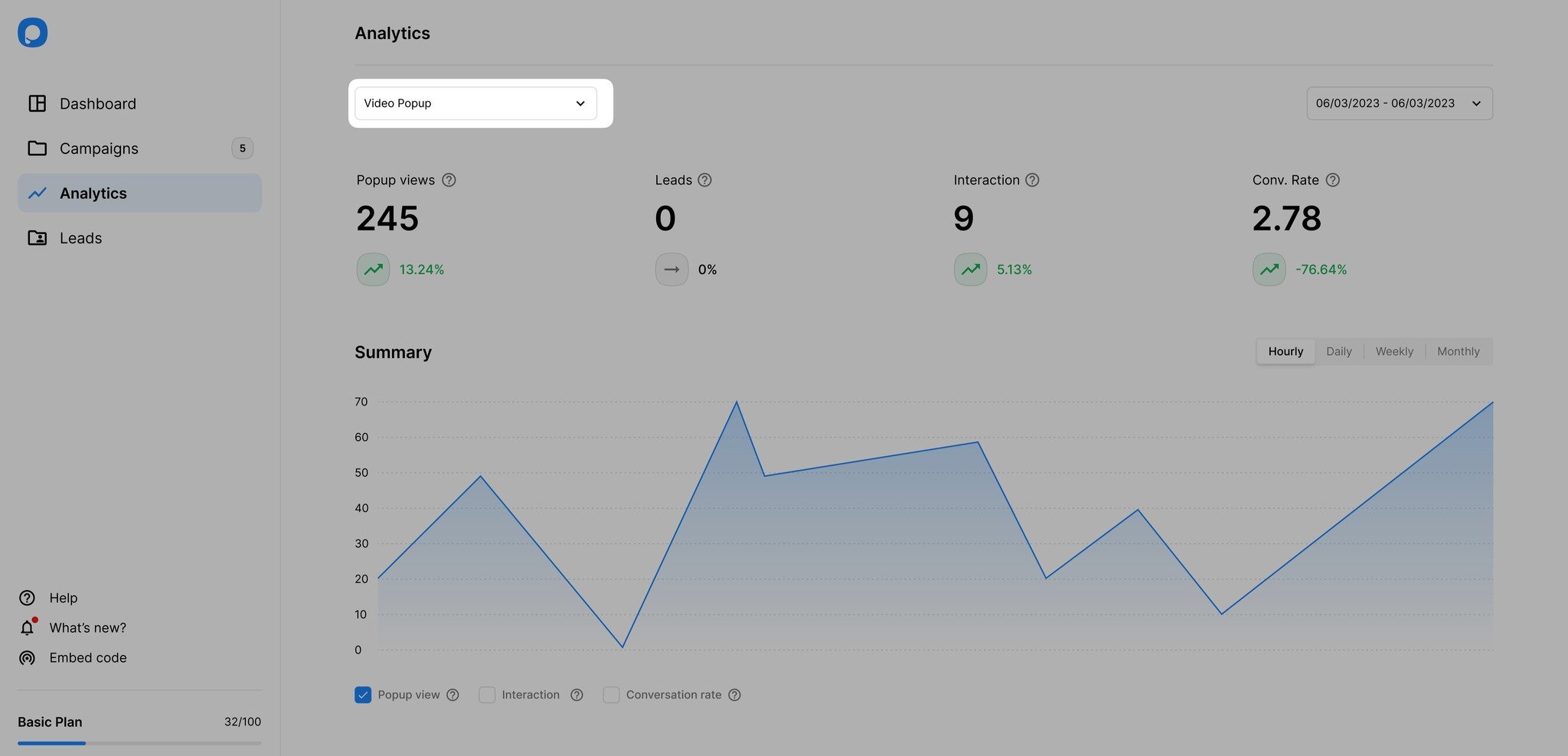This screenshot has width=1568, height=756.
Task: Switch the summary to Daily view
Action: click(1338, 352)
